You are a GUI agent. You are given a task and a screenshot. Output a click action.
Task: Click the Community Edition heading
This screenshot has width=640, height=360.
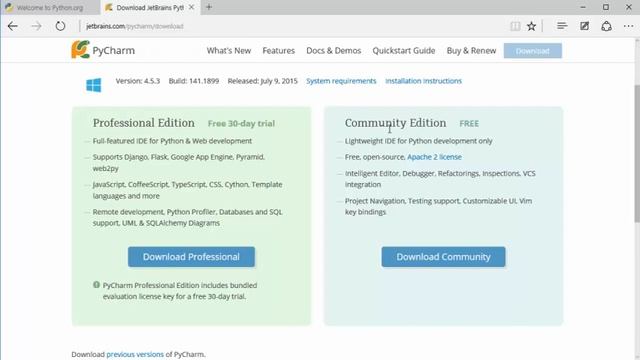click(x=396, y=123)
